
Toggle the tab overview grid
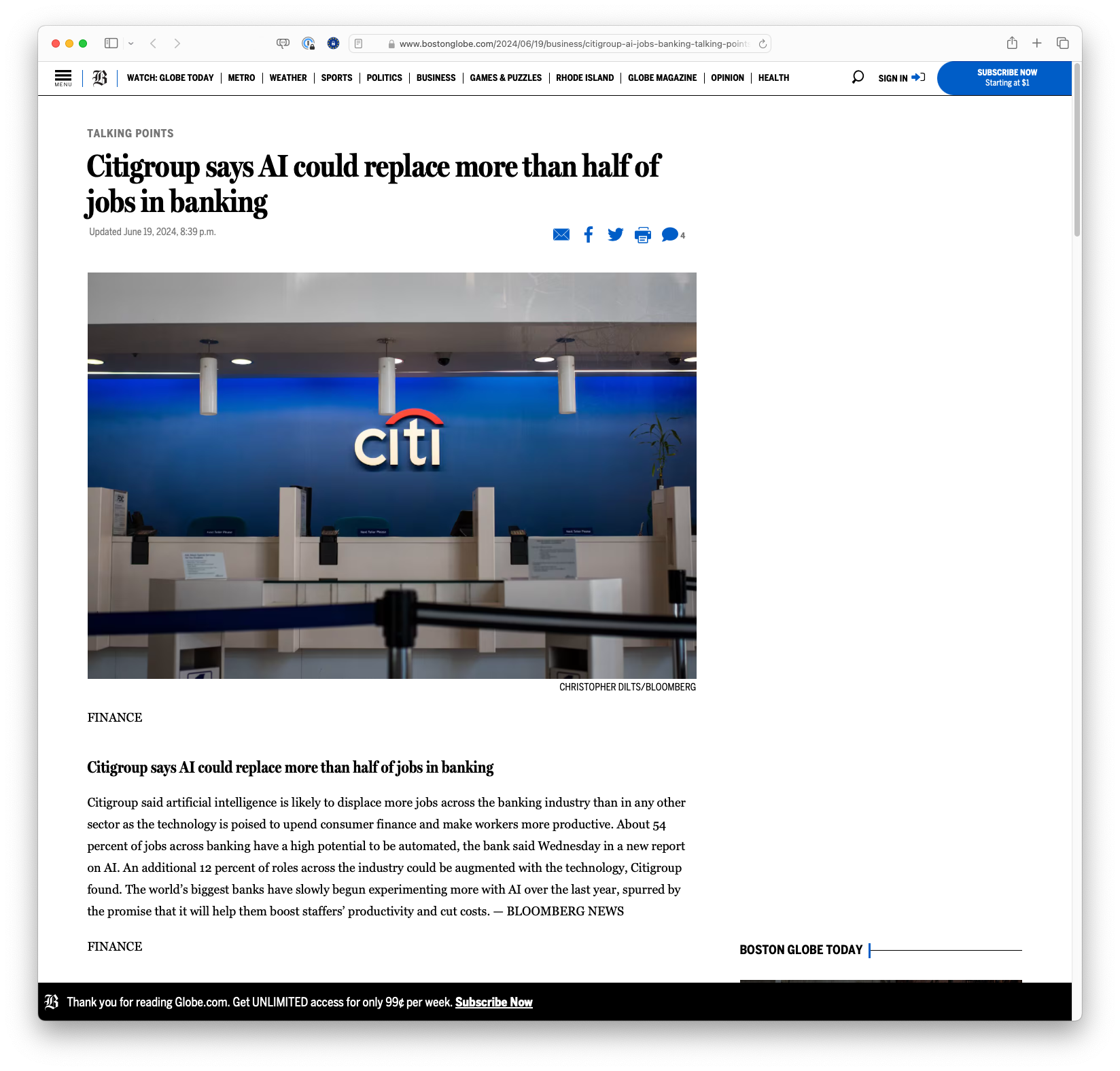click(x=1062, y=43)
